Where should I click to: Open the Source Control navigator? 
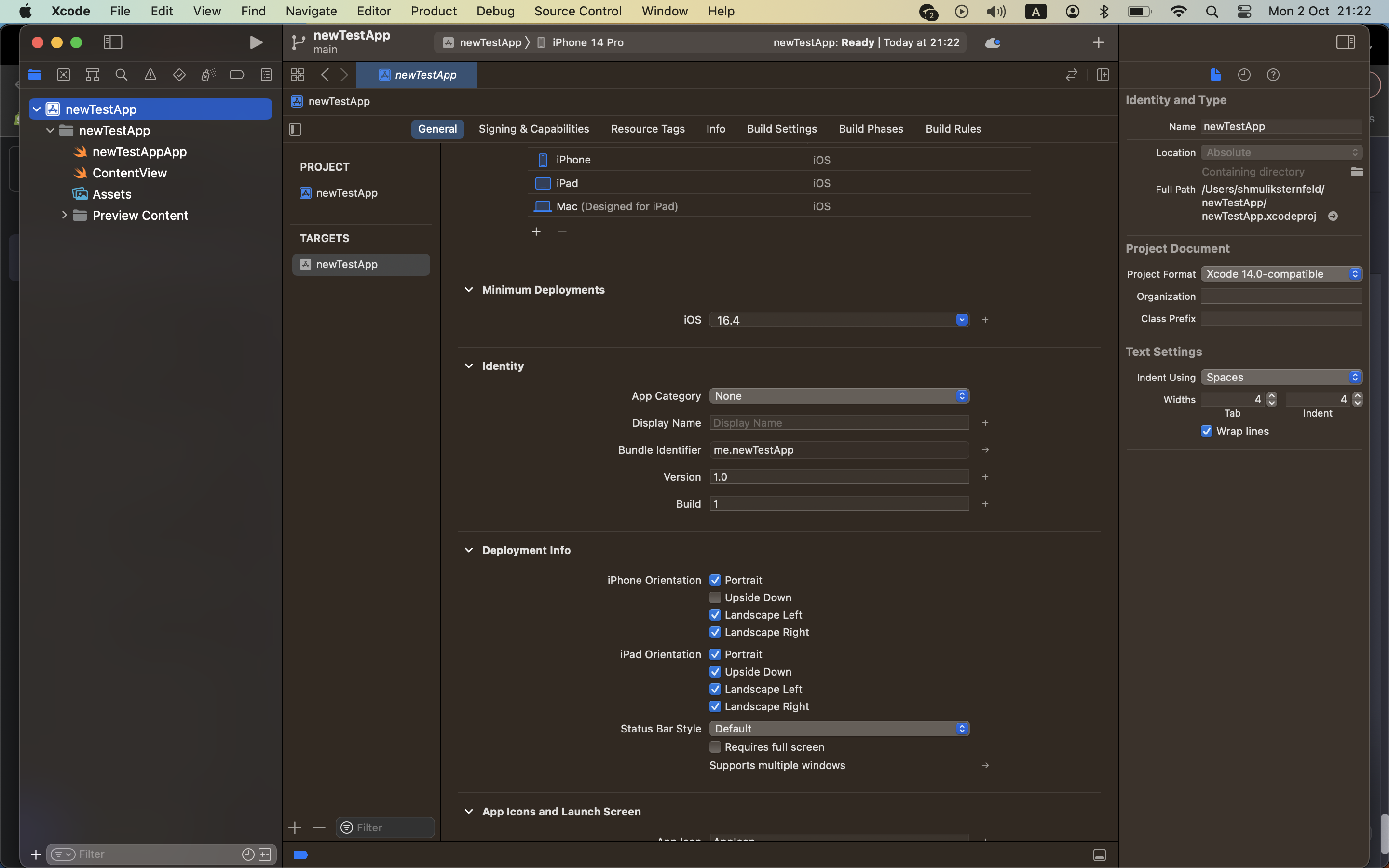pyautogui.click(x=64, y=75)
